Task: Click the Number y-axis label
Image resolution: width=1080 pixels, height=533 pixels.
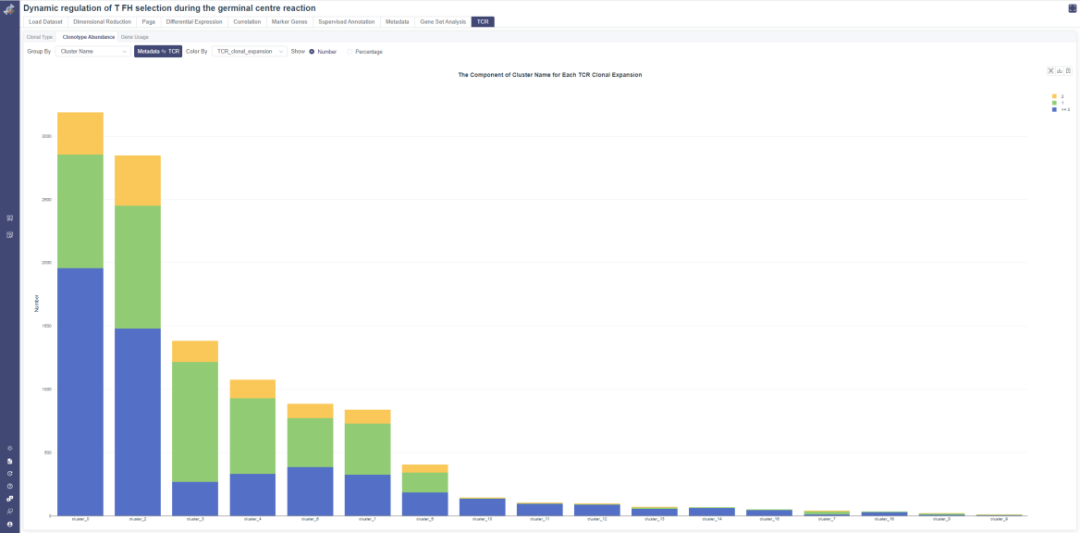Action: point(37,304)
